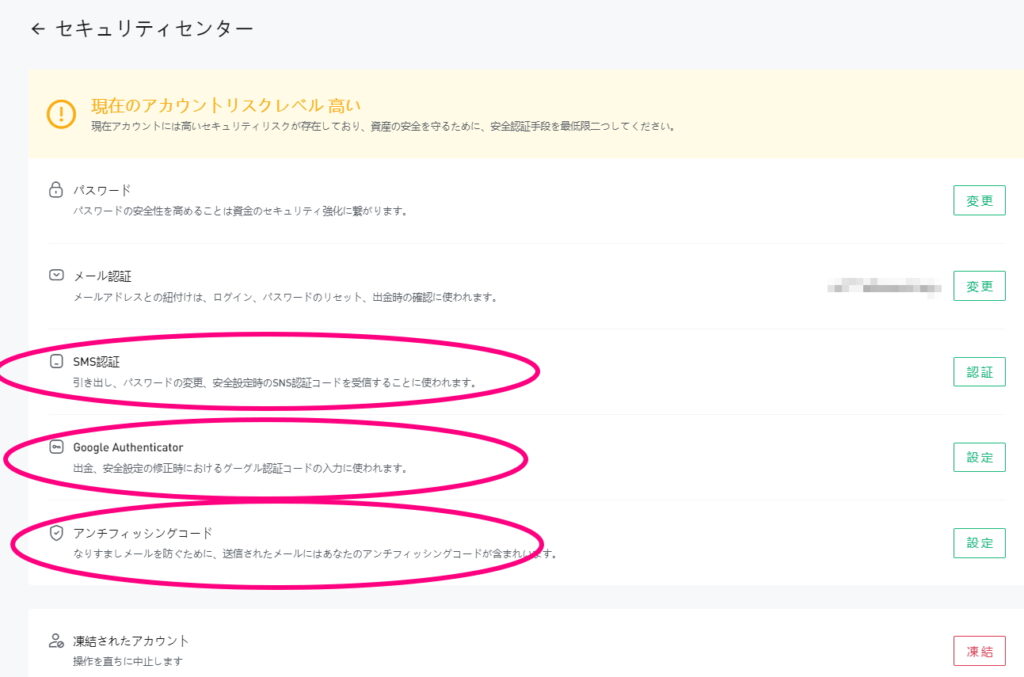This screenshot has width=1024, height=677.
Task: Open 設定 for アンチフィッシングコード
Action: click(x=978, y=543)
